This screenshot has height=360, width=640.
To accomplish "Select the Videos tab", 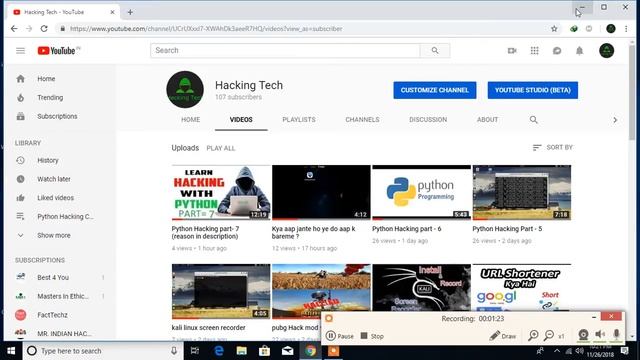I will (x=241, y=120).
